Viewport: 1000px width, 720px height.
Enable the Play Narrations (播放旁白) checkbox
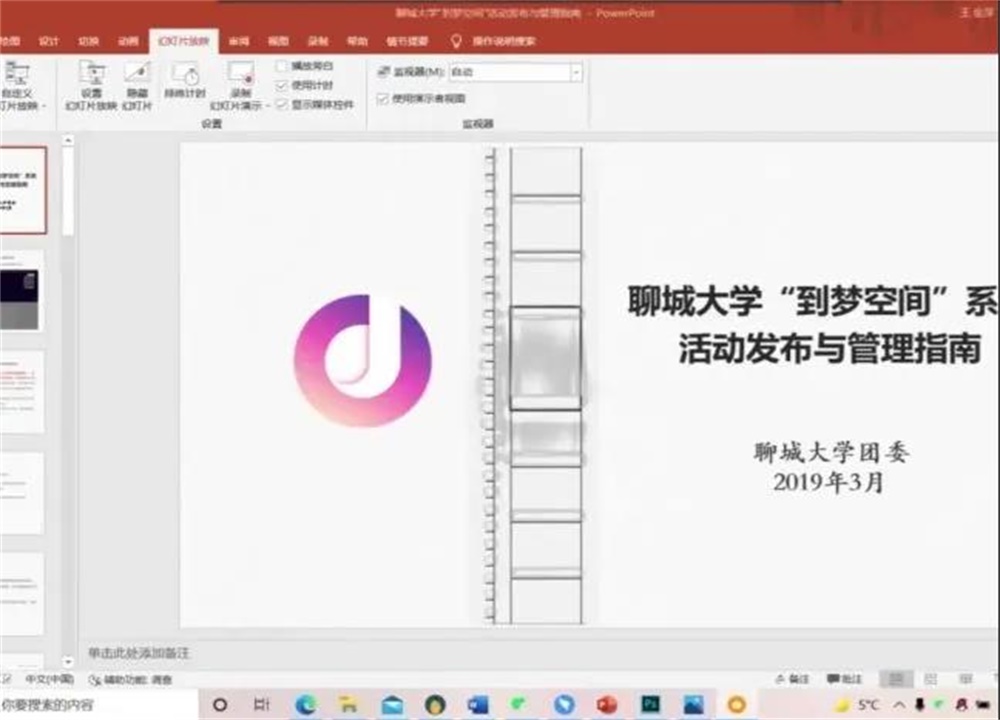point(280,65)
